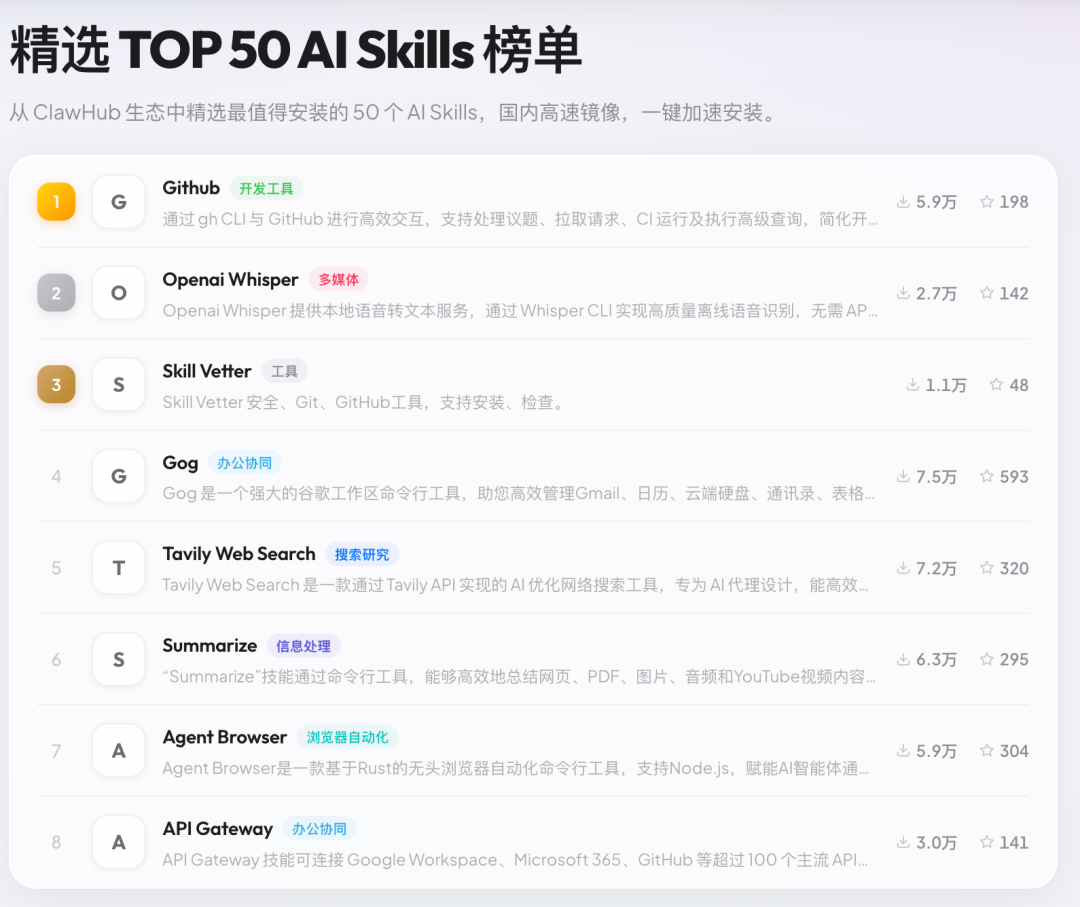Star the Openai Whisper skill

(x=985, y=292)
